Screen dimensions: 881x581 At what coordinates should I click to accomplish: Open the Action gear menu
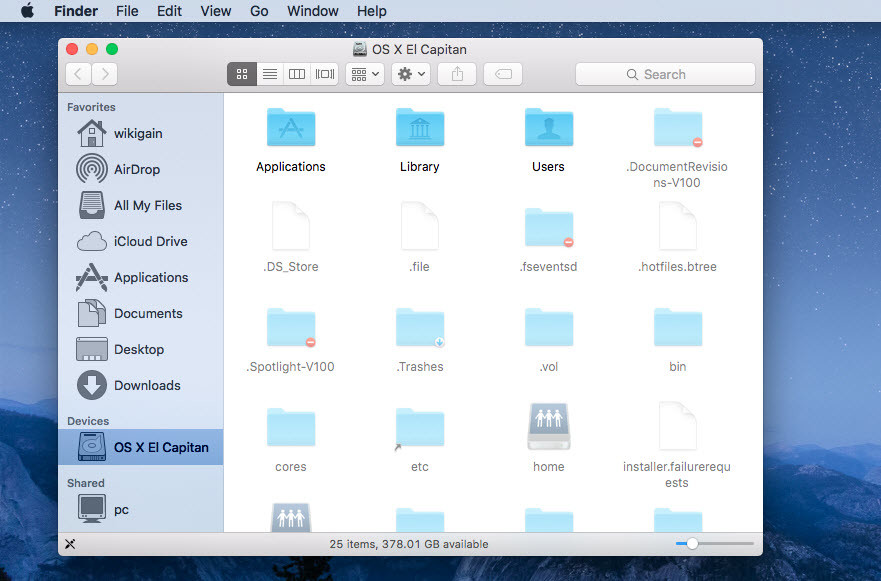pos(405,73)
